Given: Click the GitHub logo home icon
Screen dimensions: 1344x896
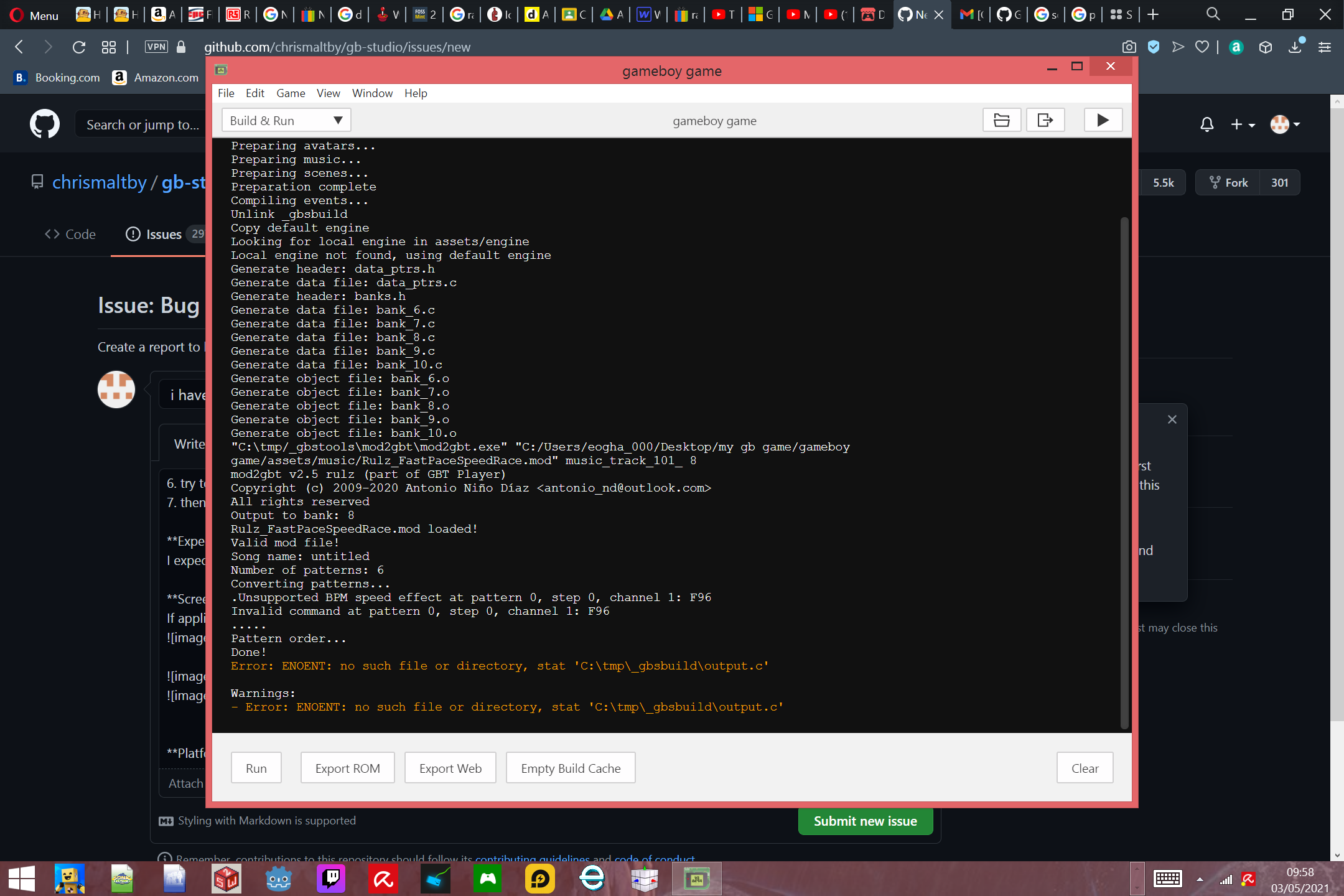Looking at the screenshot, I should point(45,124).
